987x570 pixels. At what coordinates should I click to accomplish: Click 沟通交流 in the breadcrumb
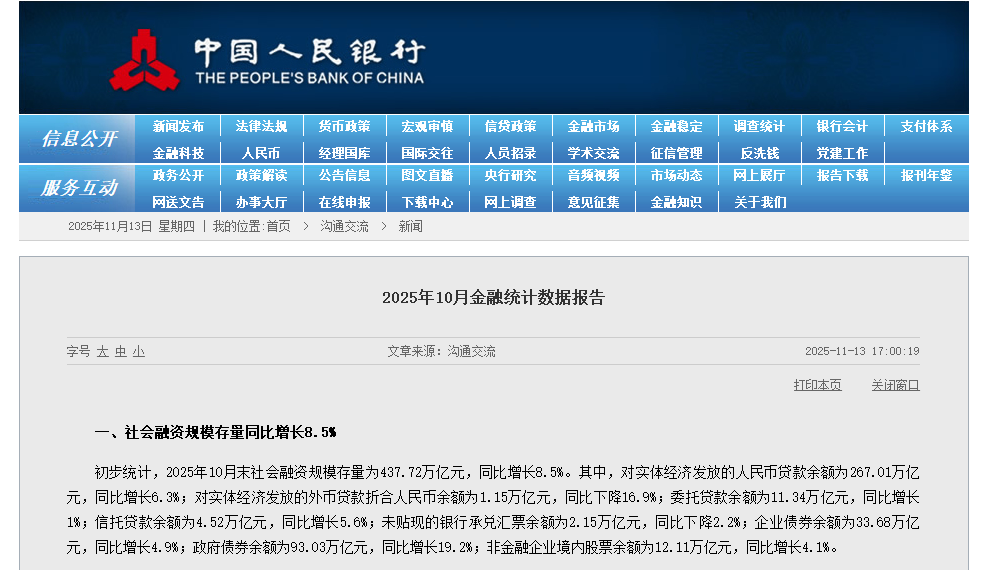coord(344,226)
